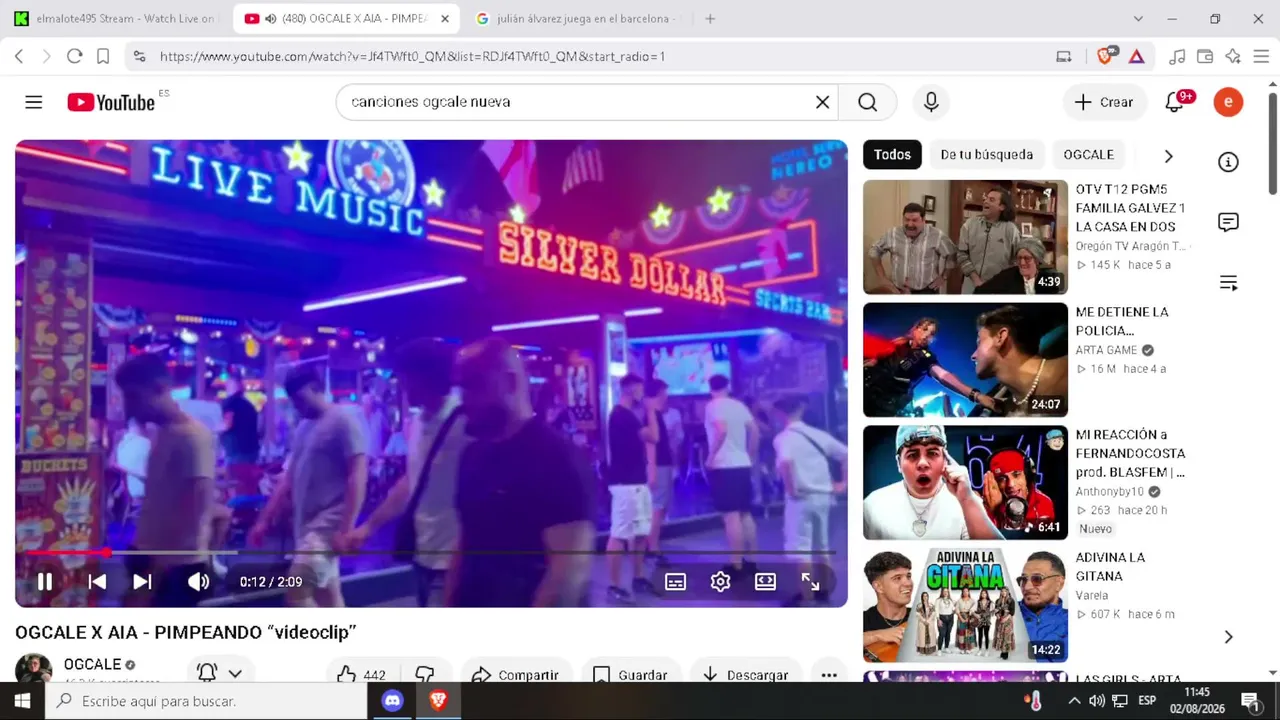
Task: Open the OGCALE channel avatar
Action: point(34,668)
